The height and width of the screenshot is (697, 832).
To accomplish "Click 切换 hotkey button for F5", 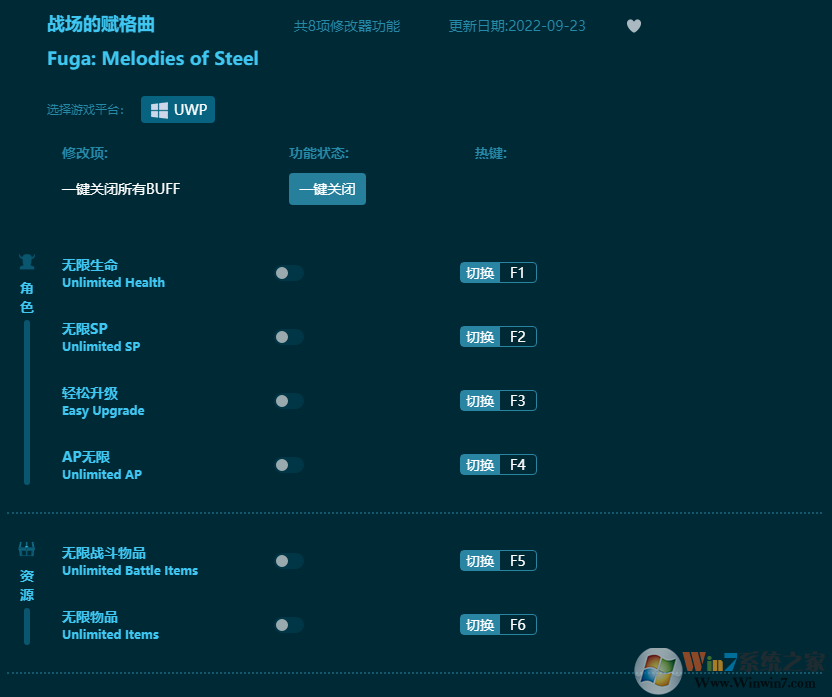I will [480, 561].
